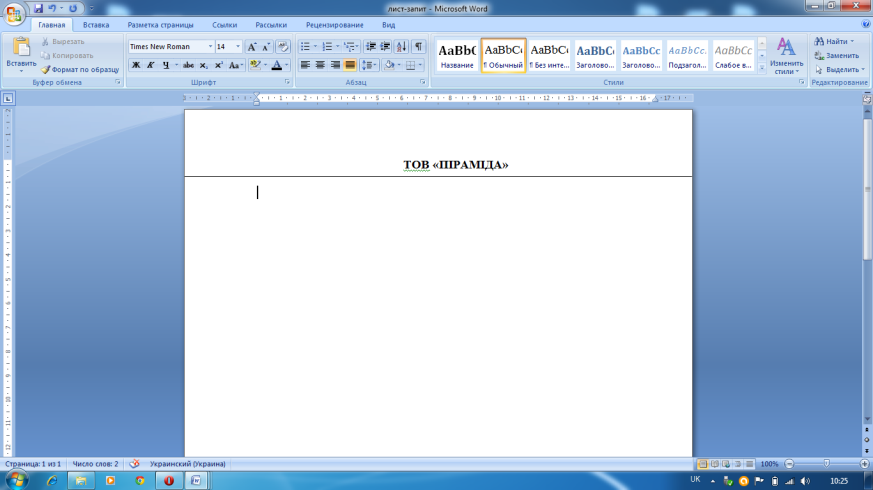Click the tab stop selector on ruler
The image size is (873, 490).
[x=8, y=99]
